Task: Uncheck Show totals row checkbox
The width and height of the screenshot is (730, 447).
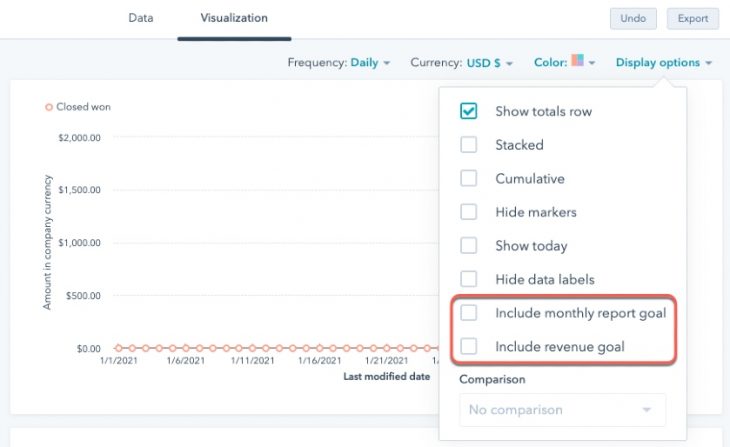Action: point(468,111)
